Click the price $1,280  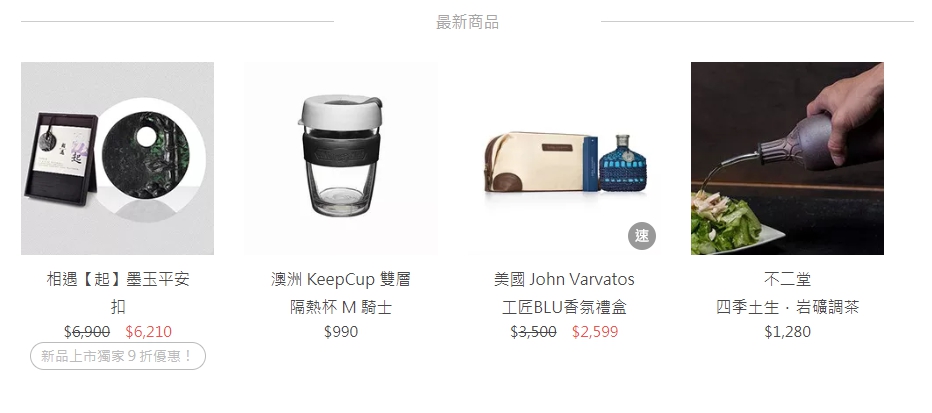(787, 332)
